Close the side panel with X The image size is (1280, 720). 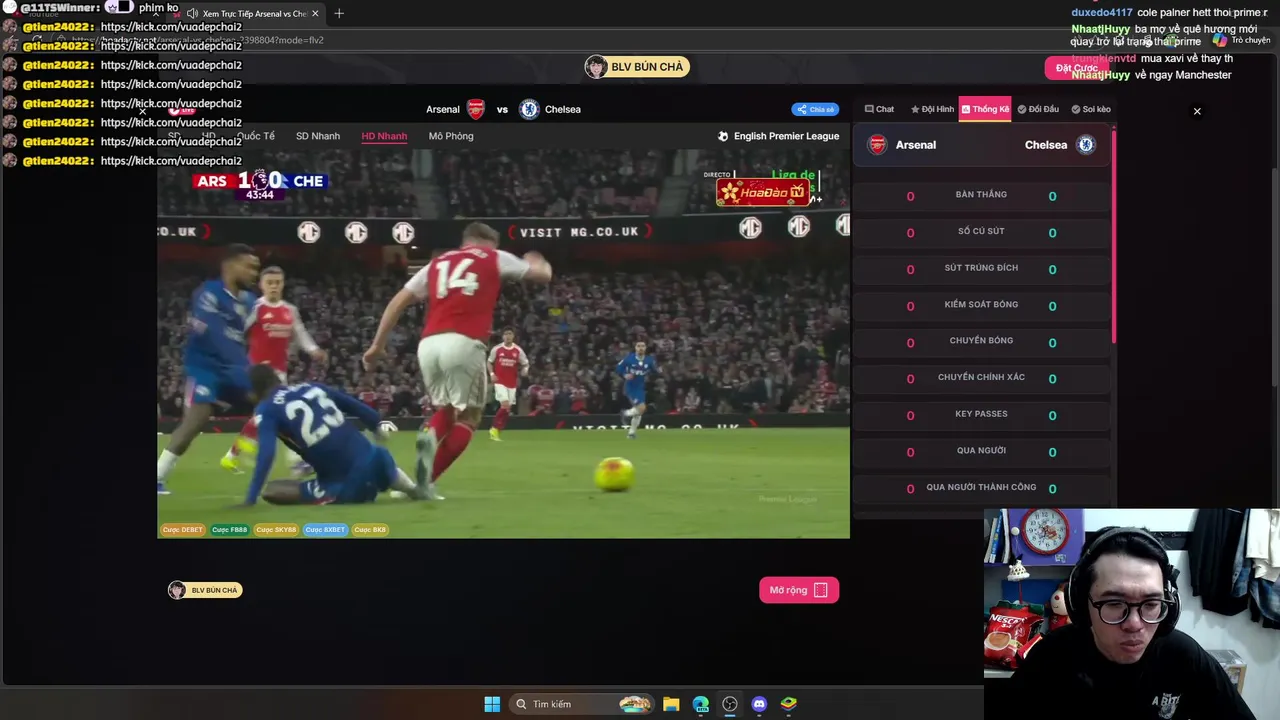coord(1197,111)
